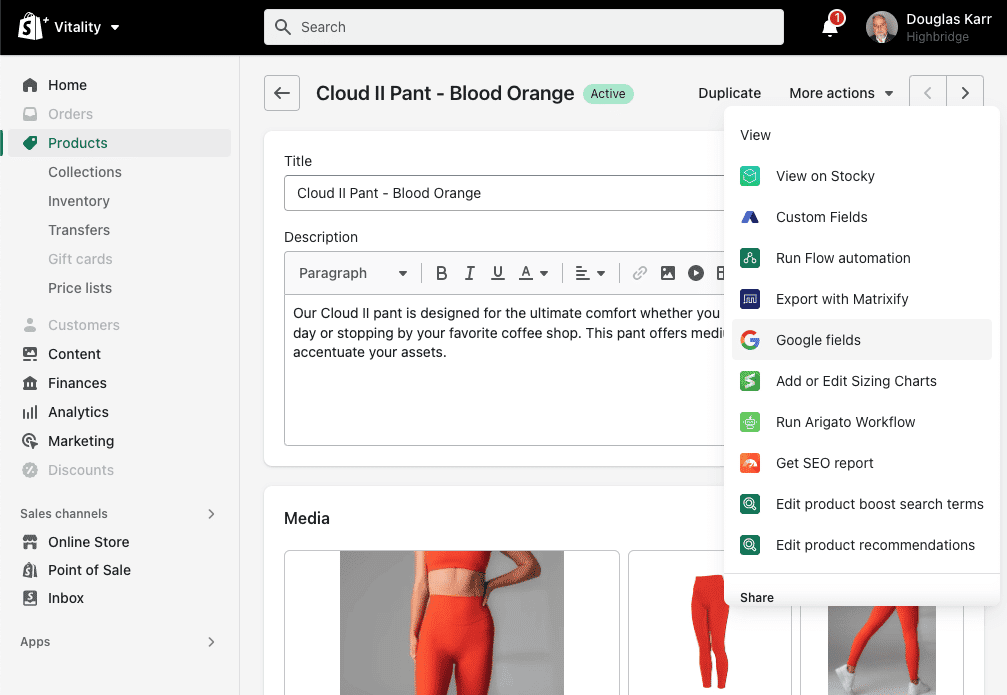
Task: Go to next product with right chevron
Action: click(965, 93)
